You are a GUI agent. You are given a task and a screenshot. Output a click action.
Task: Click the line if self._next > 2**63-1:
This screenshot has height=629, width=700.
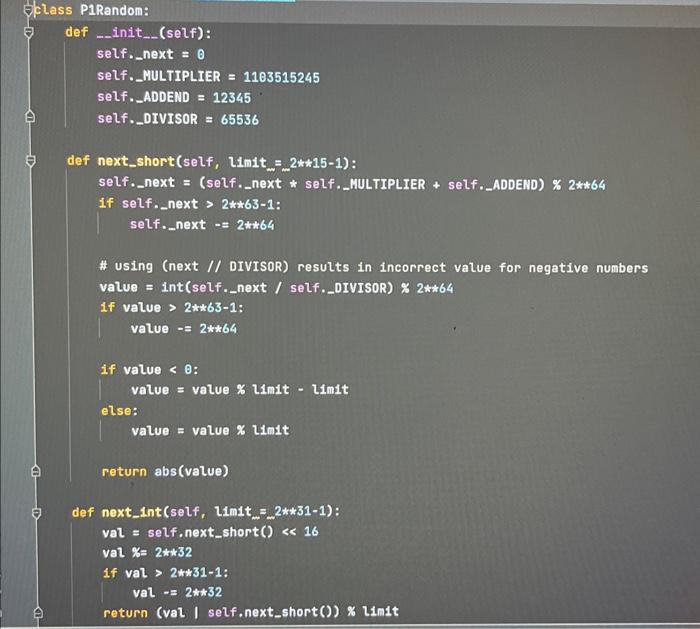pos(190,204)
